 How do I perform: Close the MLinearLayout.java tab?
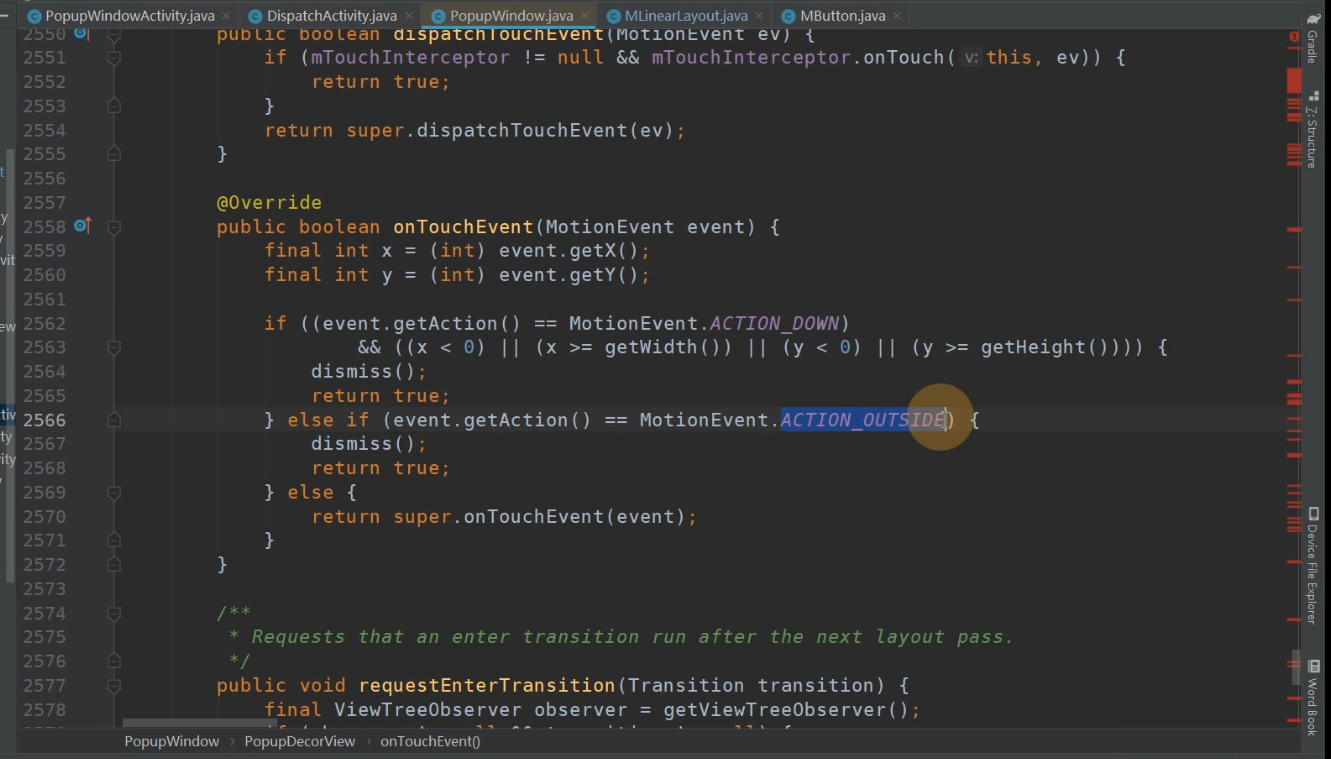point(759,16)
